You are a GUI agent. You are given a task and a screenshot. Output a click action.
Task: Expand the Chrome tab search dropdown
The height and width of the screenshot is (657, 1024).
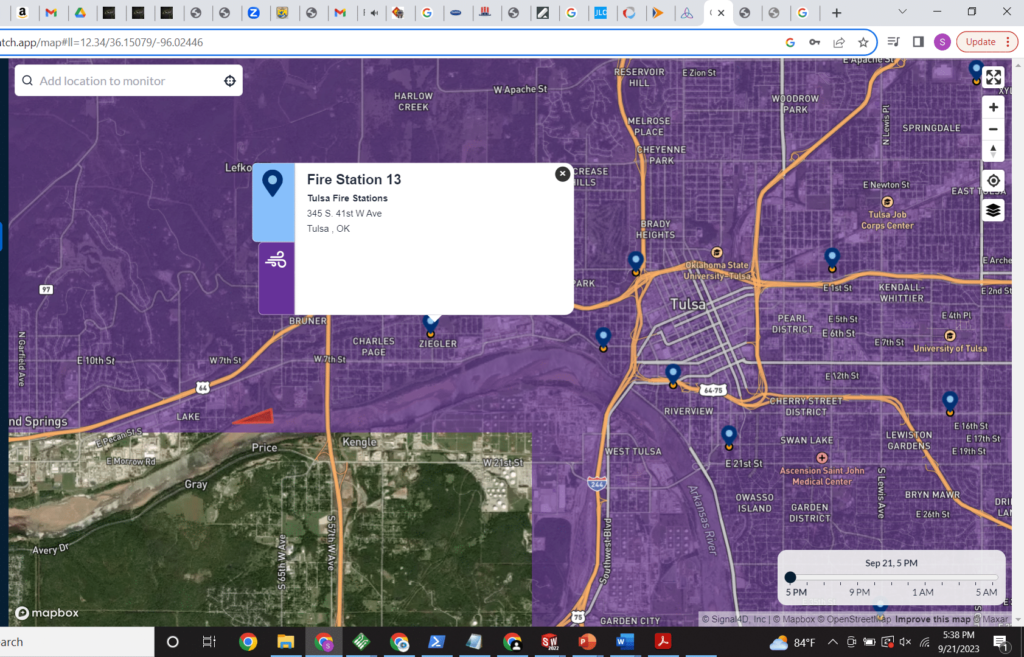coord(904,13)
